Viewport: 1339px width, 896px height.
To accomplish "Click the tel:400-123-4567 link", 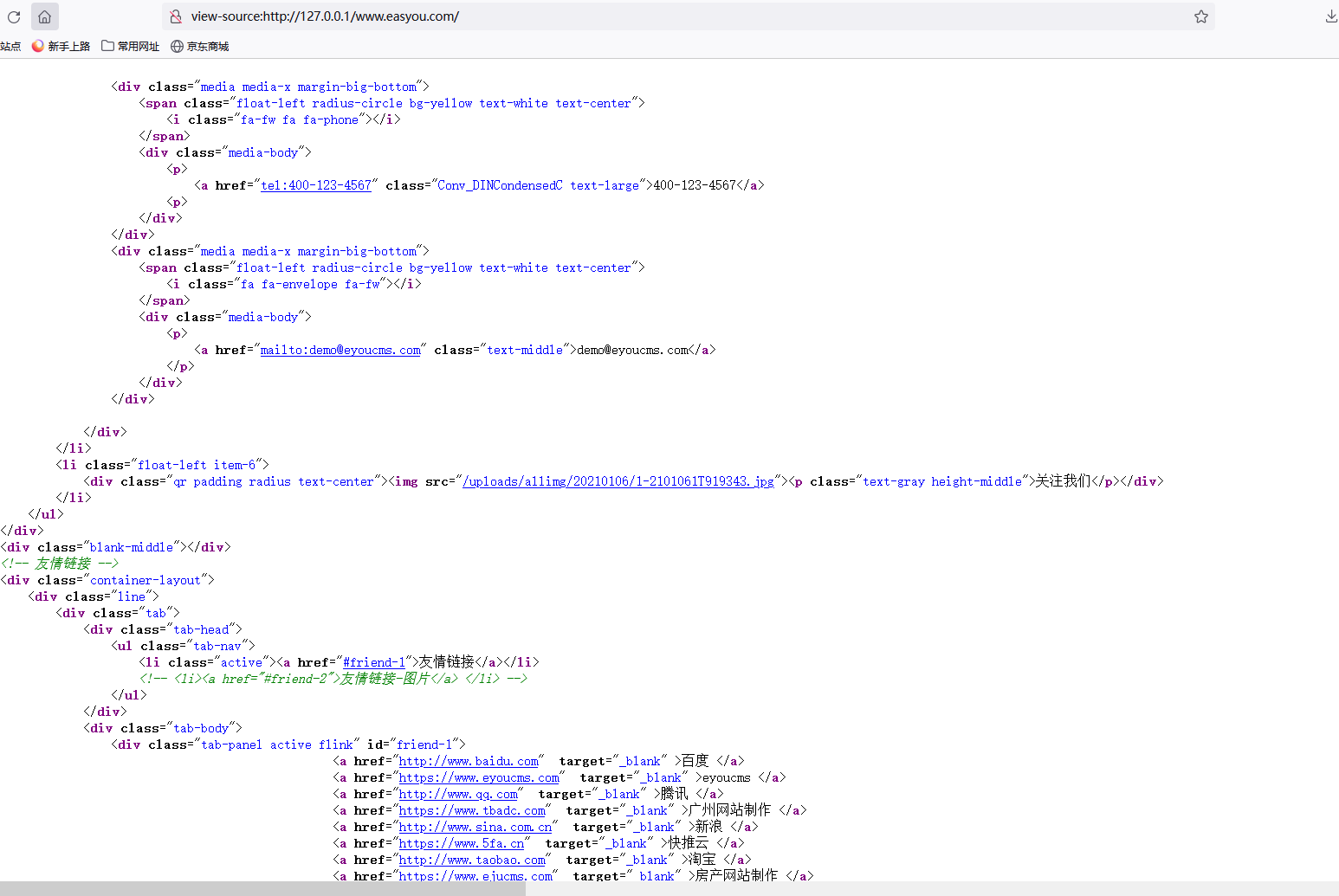I will (316, 185).
